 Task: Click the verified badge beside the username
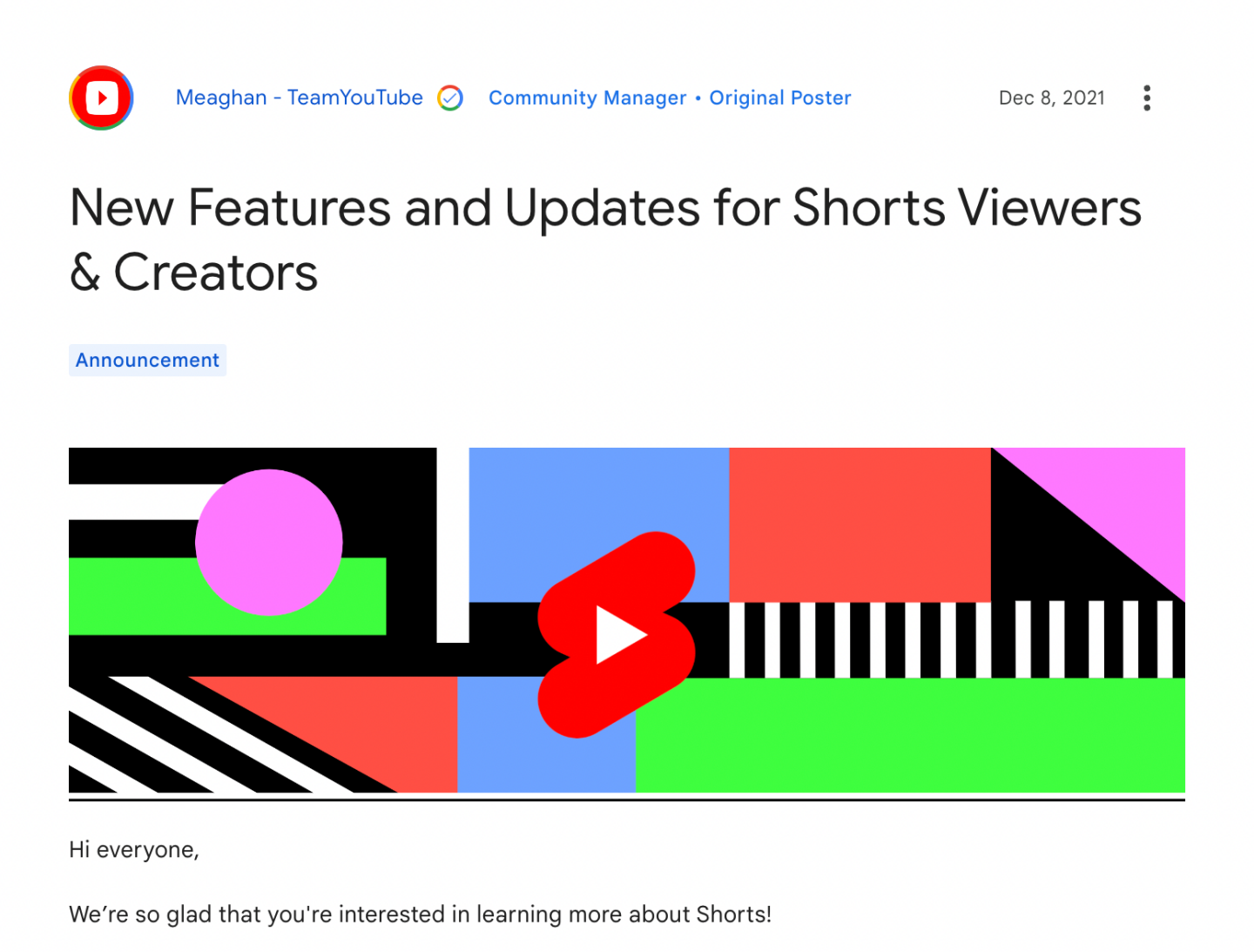tap(451, 98)
